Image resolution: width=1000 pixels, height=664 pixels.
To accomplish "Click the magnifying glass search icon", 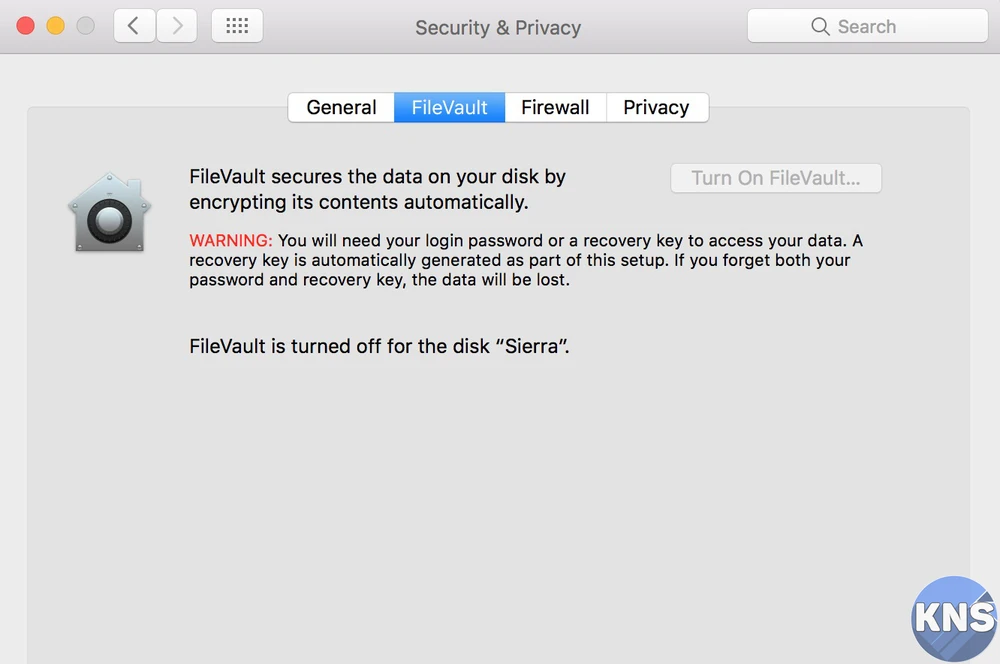I will tap(820, 27).
